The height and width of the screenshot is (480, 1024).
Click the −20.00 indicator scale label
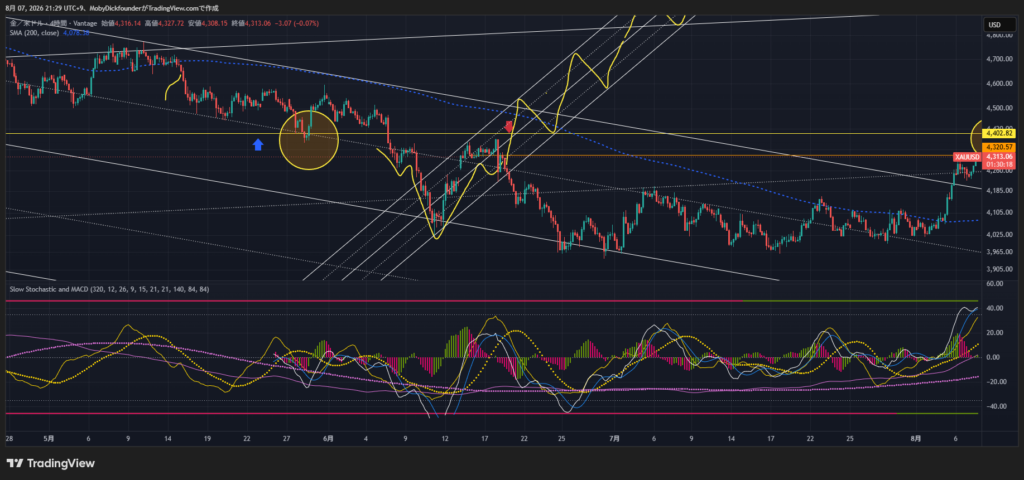[x=995, y=382]
